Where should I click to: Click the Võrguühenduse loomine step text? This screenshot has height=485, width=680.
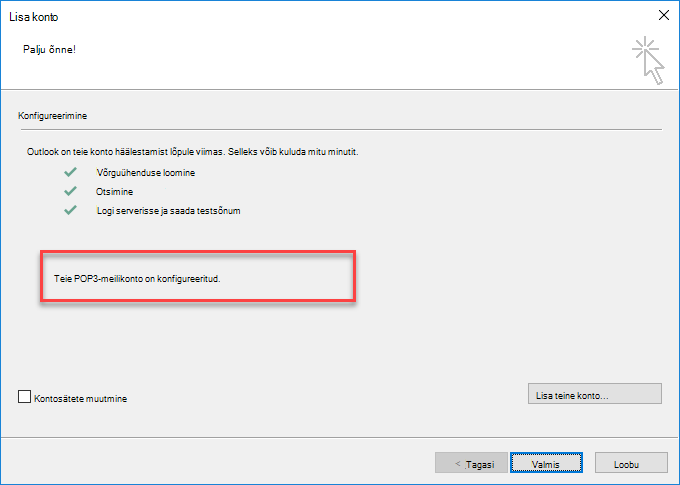click(x=146, y=173)
